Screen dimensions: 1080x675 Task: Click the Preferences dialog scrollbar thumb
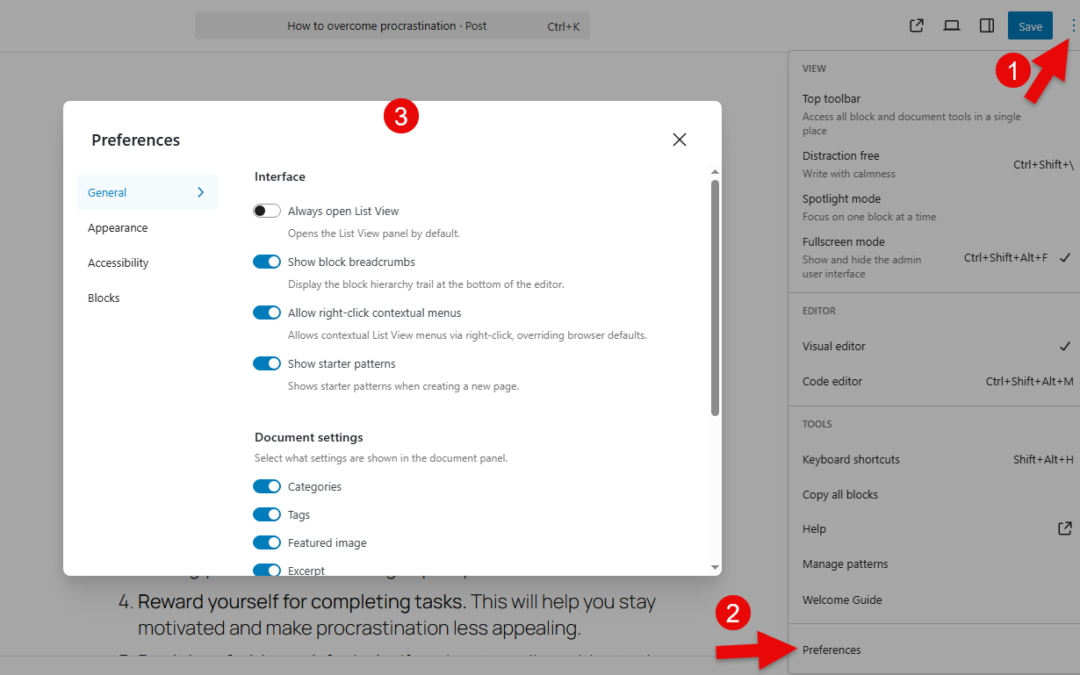pyautogui.click(x=715, y=298)
